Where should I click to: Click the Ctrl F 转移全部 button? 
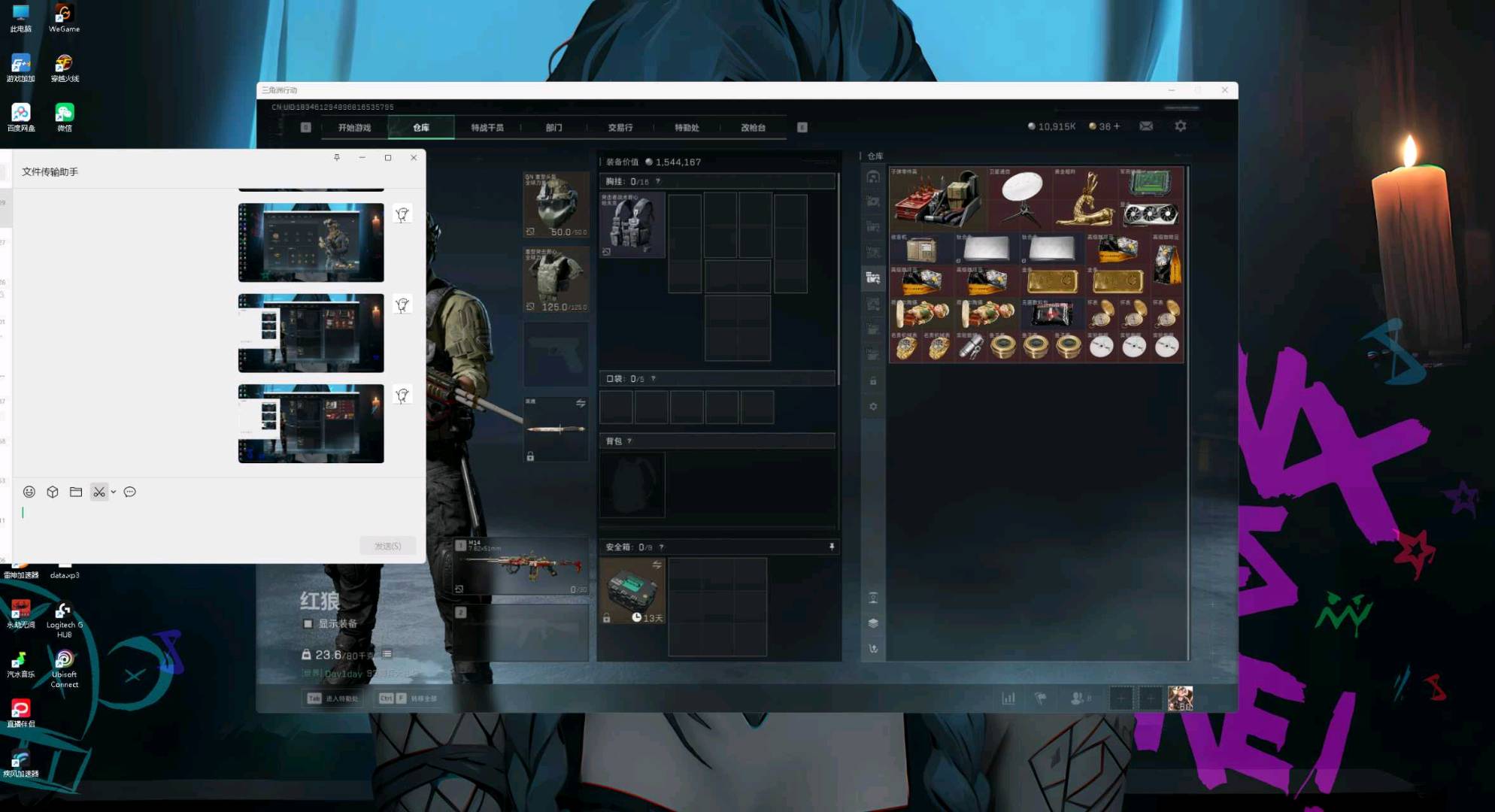pyautogui.click(x=408, y=698)
